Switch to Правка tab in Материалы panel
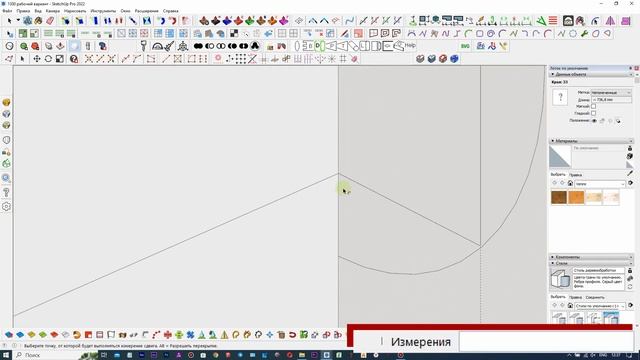This screenshot has height=360, width=640. pyautogui.click(x=575, y=175)
